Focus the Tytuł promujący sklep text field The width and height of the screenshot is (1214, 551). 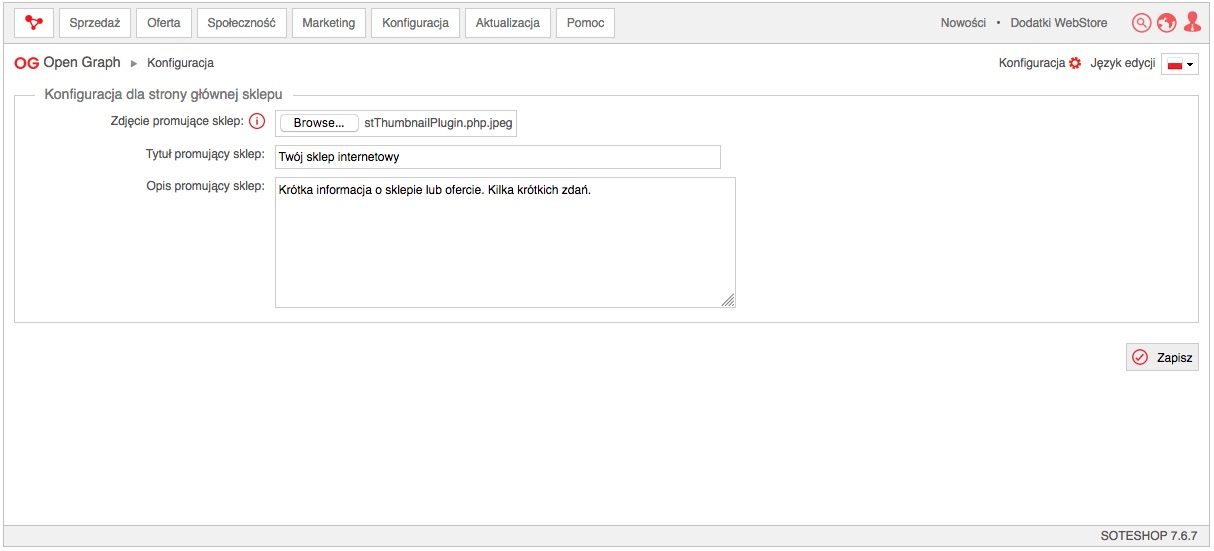(x=498, y=157)
